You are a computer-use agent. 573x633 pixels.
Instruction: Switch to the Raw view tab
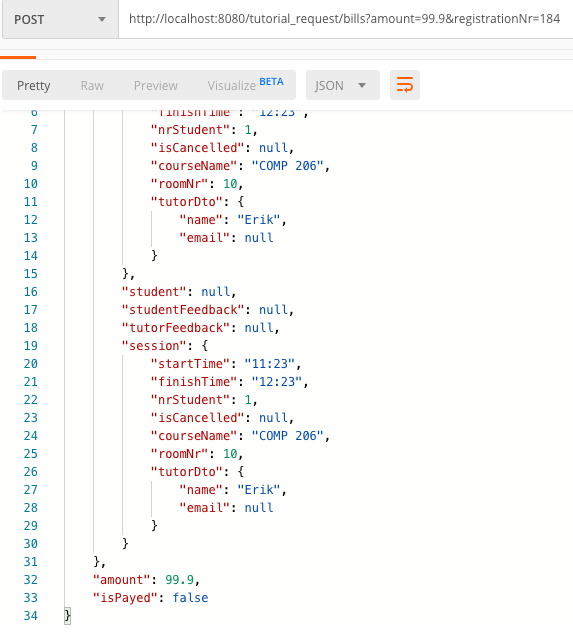pyautogui.click(x=92, y=86)
